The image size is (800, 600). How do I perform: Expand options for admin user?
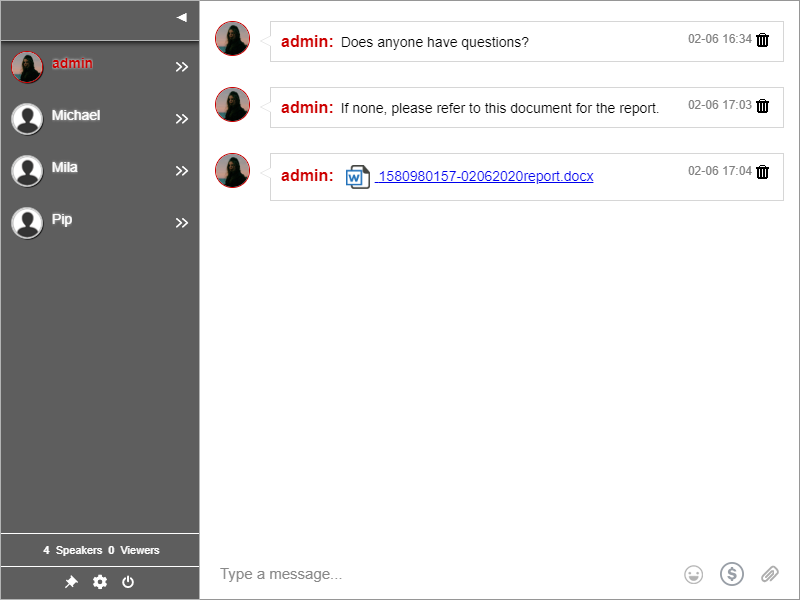point(182,67)
